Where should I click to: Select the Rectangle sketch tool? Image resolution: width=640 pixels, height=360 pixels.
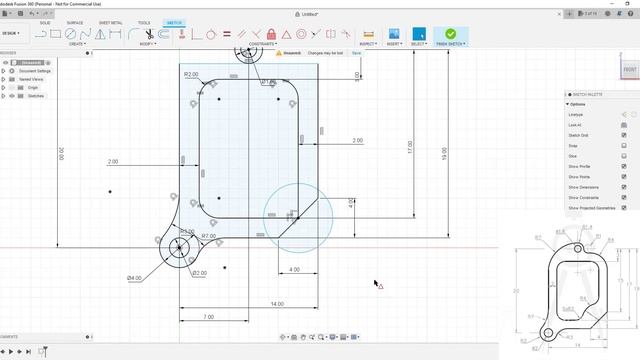(56, 34)
